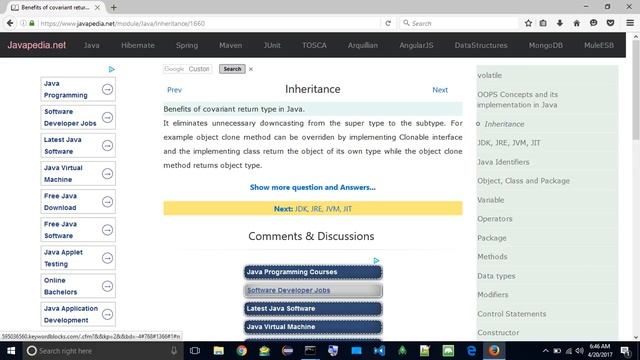Click the volume icon in system tray
The width and height of the screenshot is (640, 360).
click(579, 351)
